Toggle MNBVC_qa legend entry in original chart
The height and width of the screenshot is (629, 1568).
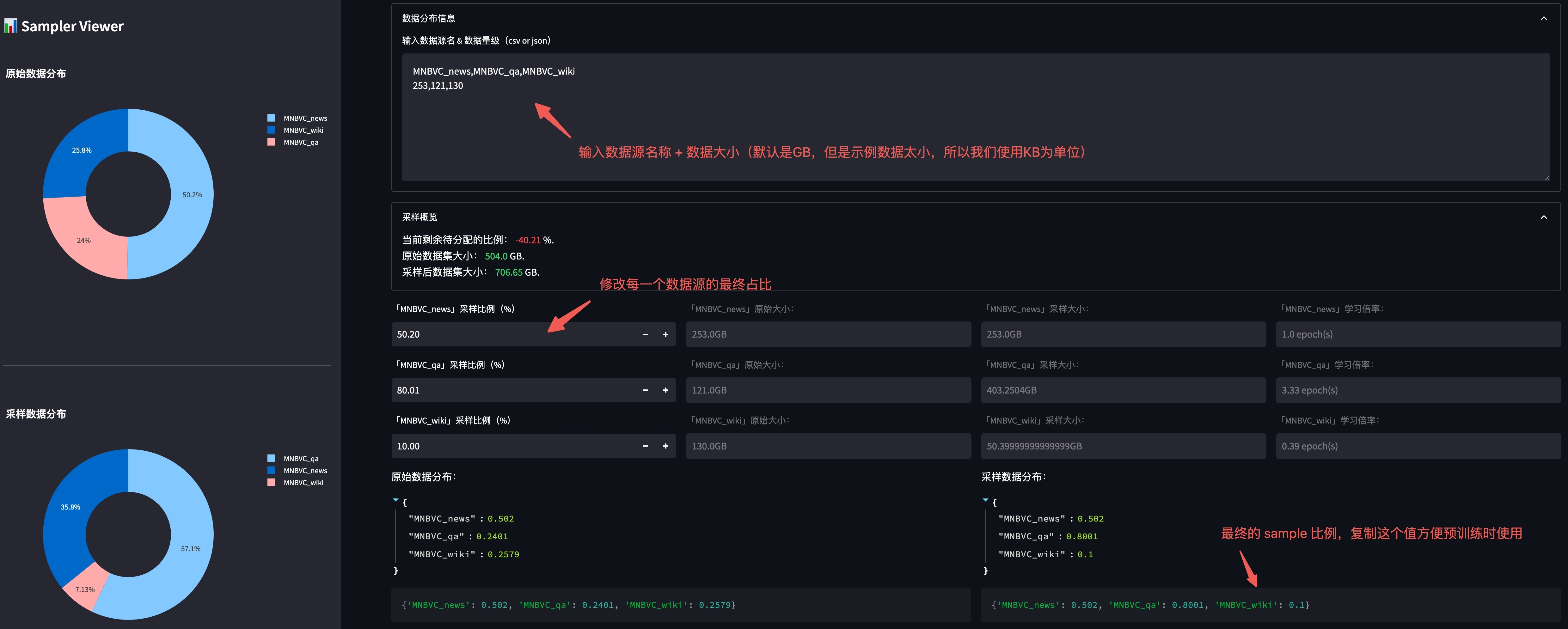click(301, 142)
